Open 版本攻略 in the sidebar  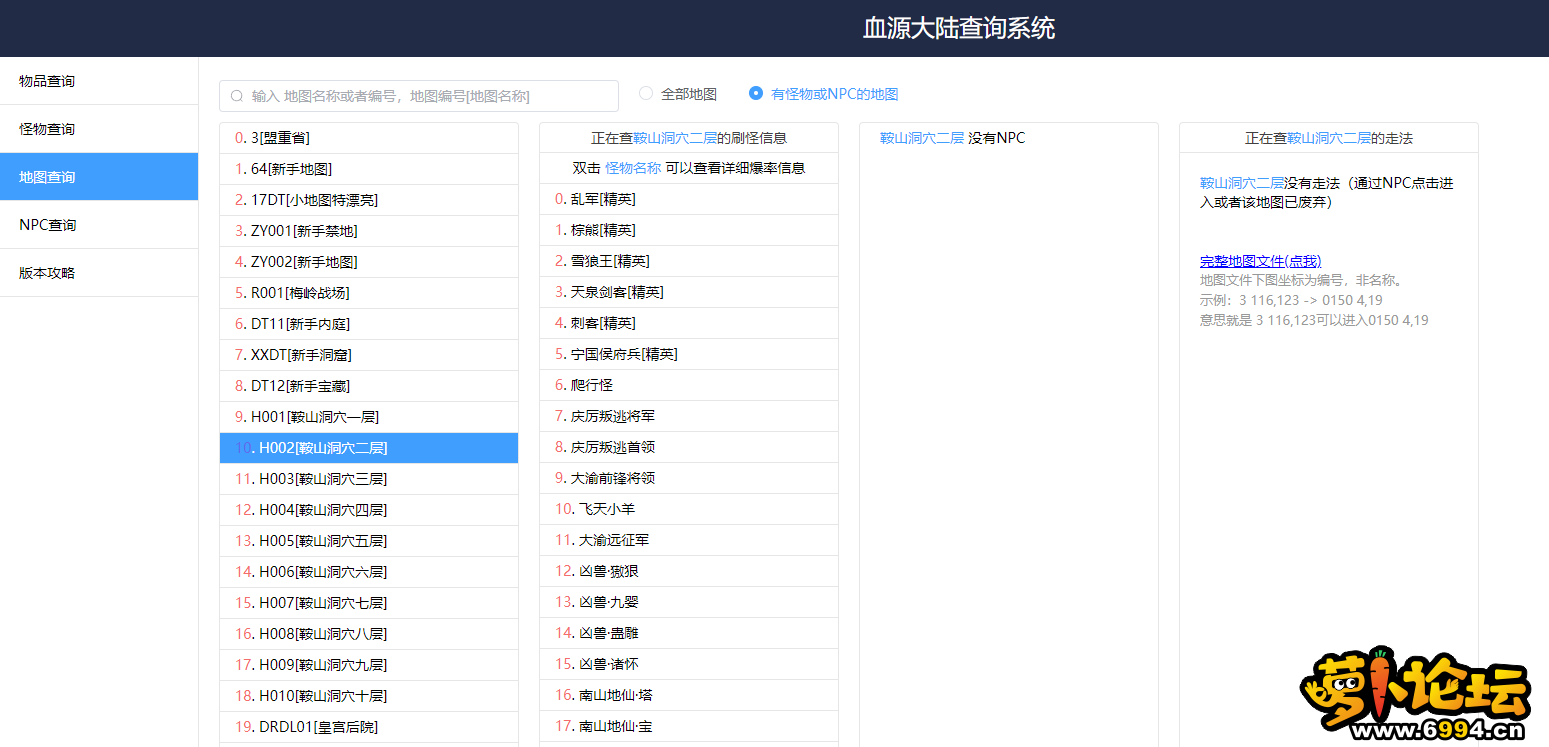click(x=99, y=273)
